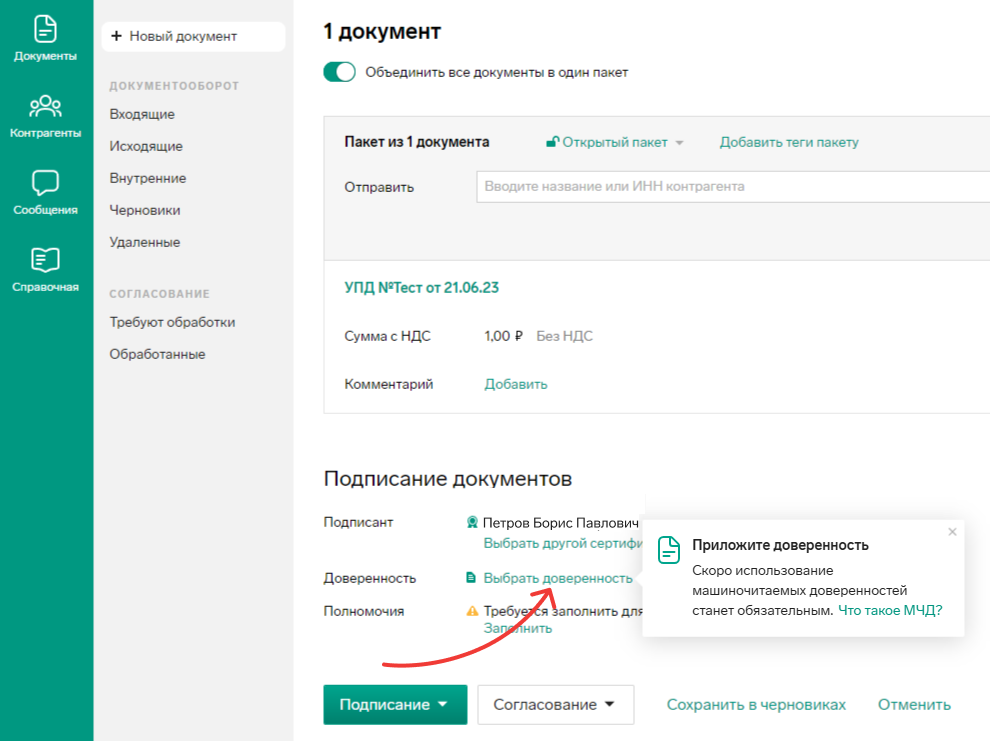990x741 pixels.
Task: Click Отменить link
Action: 914,704
